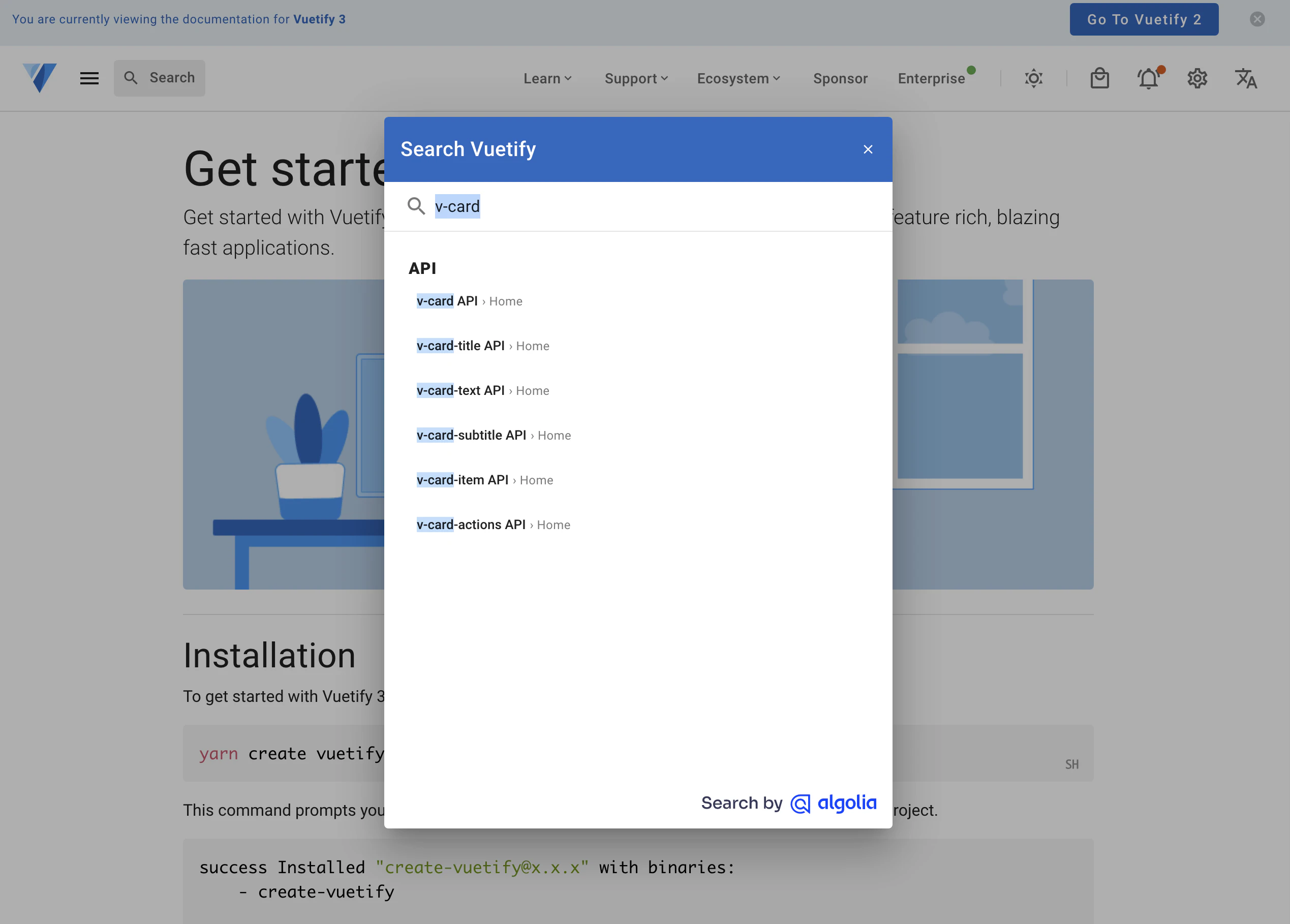Open the v-card-title API result
The image size is (1290, 924).
[x=483, y=346]
